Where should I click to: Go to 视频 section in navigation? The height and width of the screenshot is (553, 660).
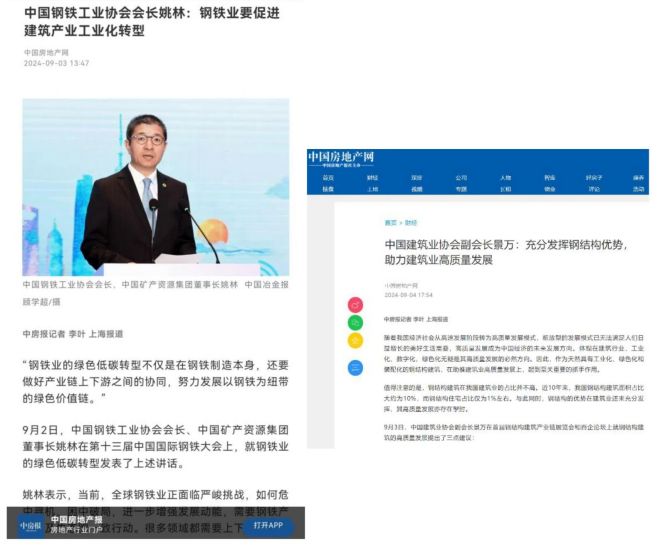point(417,188)
